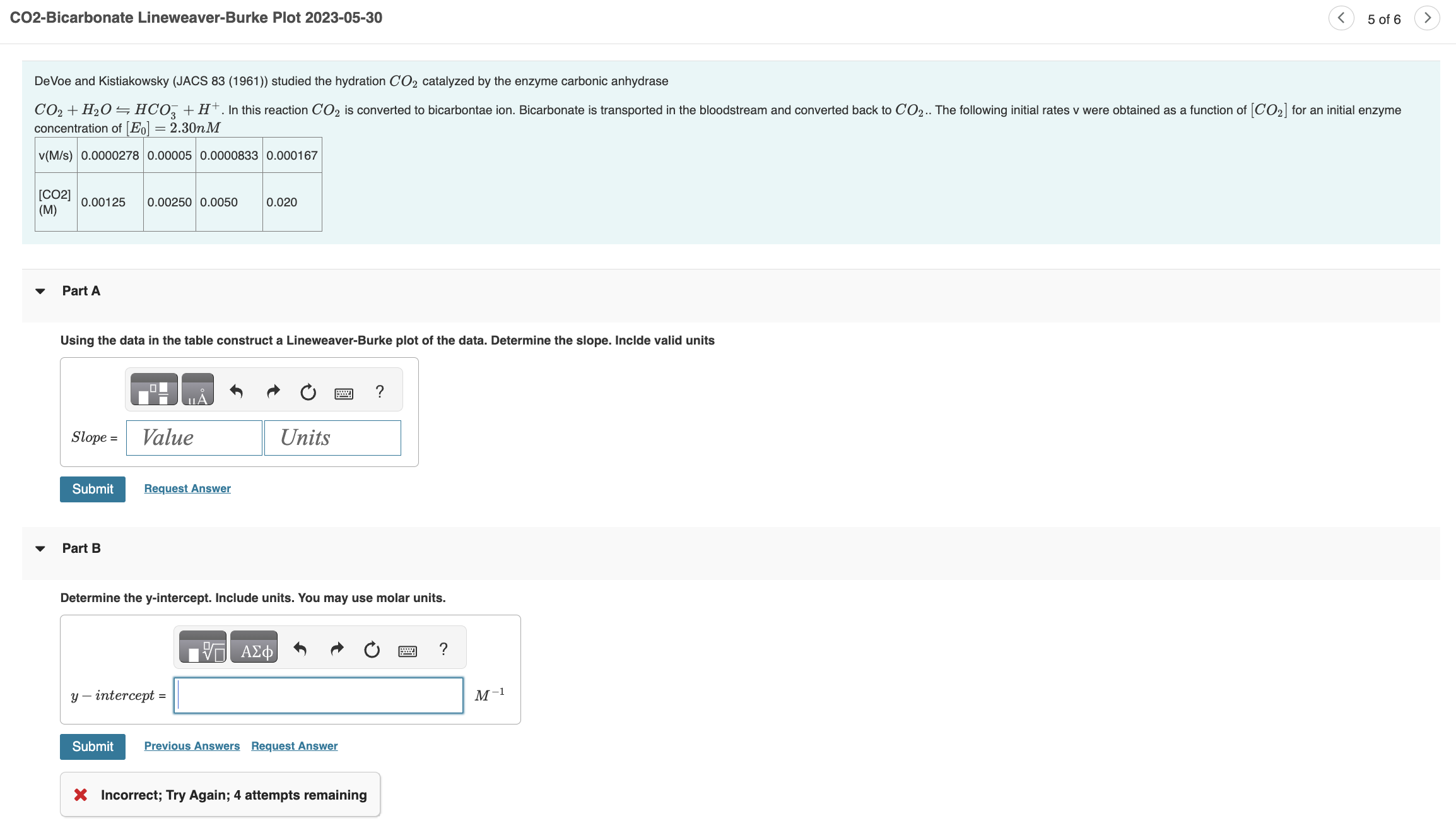
Task: Go to next problem arrow
Action: pyautogui.click(x=1427, y=18)
